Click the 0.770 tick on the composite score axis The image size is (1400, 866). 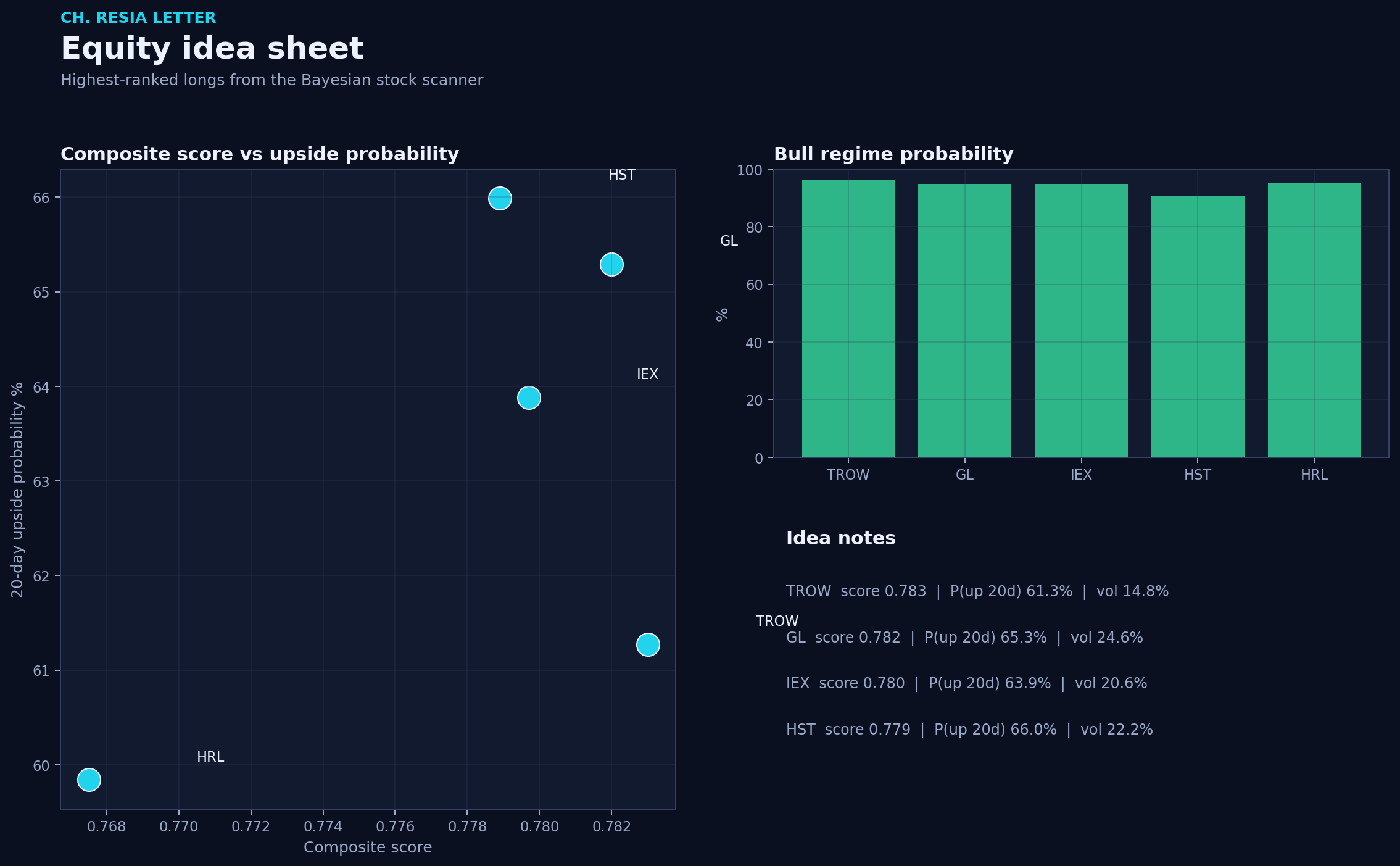(179, 827)
